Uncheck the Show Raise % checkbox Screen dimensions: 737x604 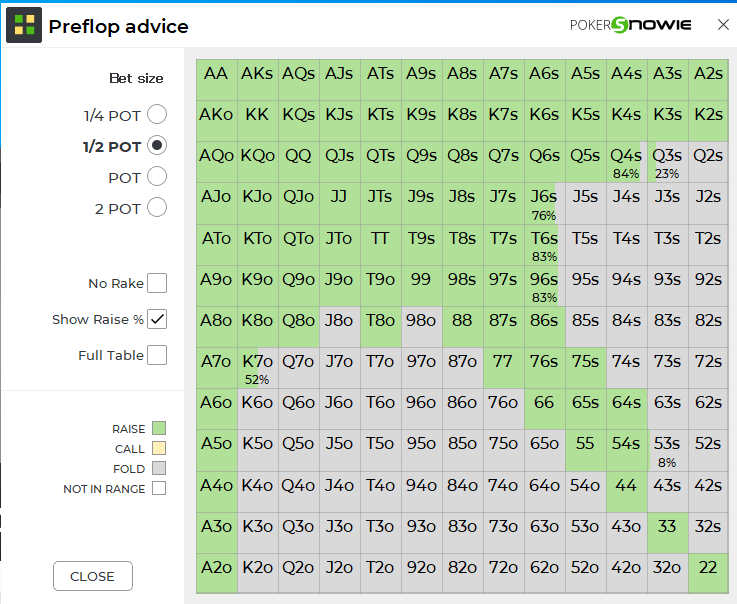pos(157,319)
